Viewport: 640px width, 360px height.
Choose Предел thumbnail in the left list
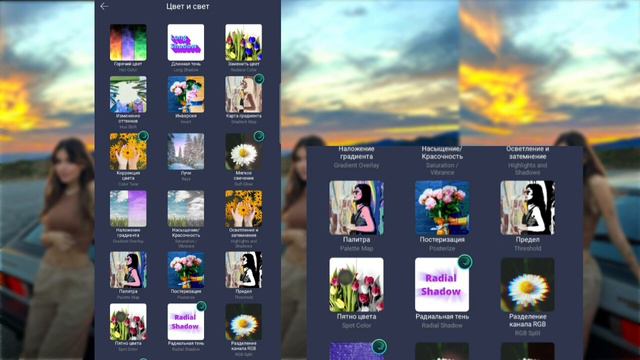[x=244, y=270]
